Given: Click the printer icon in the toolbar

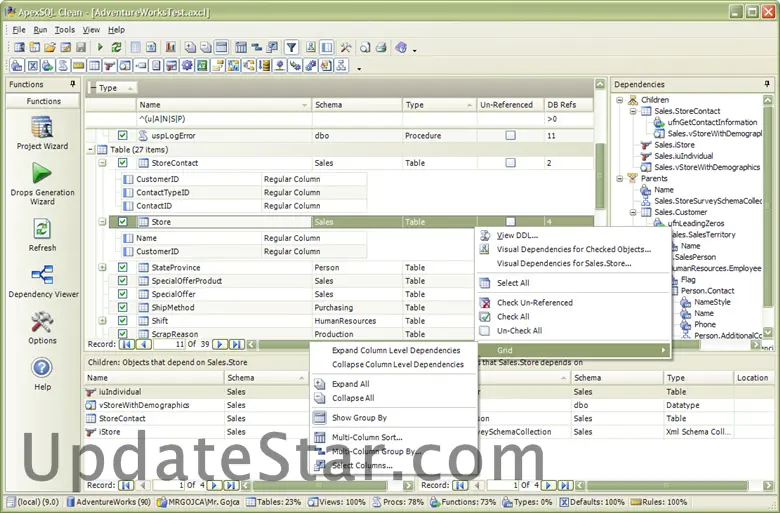Looking at the screenshot, I should coord(381,47).
